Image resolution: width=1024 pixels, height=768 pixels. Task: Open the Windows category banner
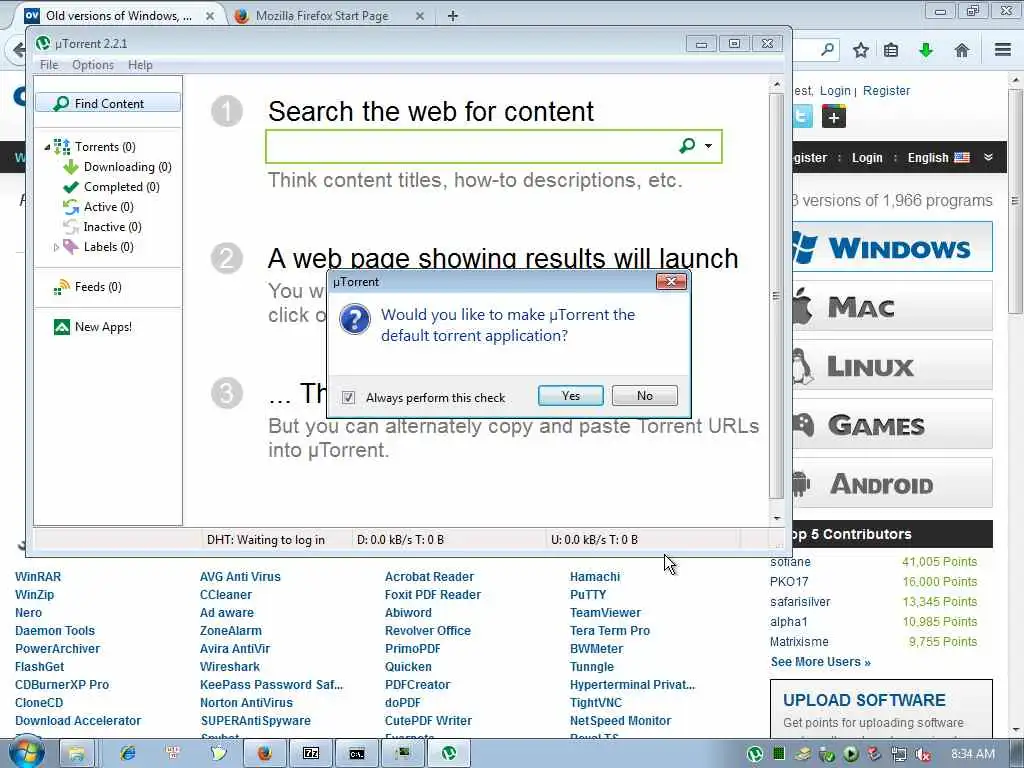(x=892, y=247)
